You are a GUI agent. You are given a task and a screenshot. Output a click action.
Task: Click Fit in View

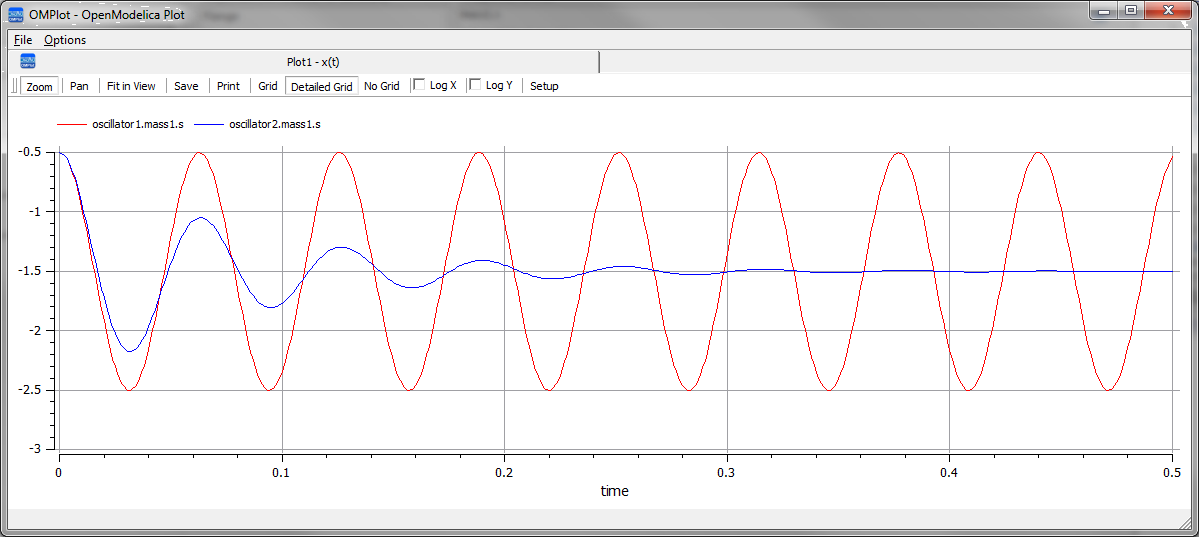[x=131, y=86]
